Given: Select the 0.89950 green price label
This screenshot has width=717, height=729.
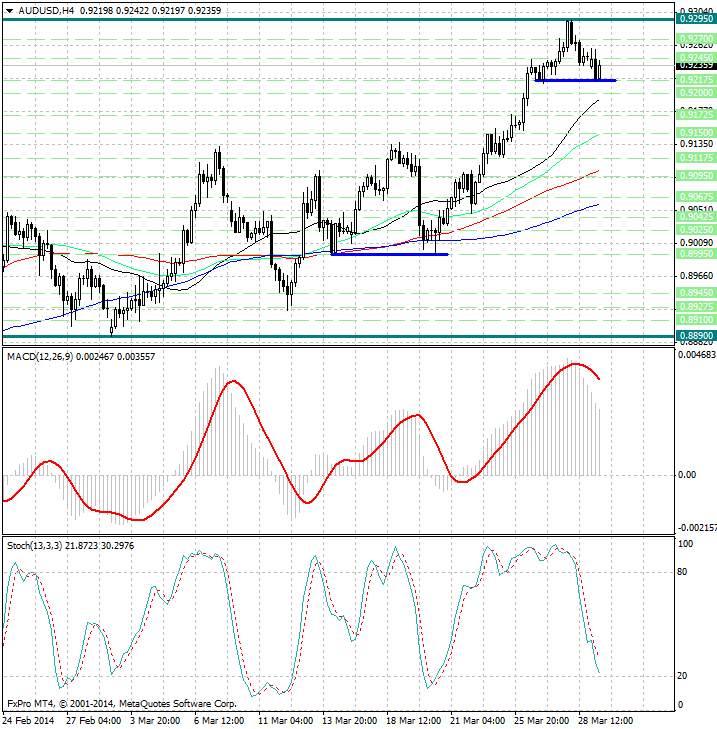Looking at the screenshot, I should (x=696, y=253).
